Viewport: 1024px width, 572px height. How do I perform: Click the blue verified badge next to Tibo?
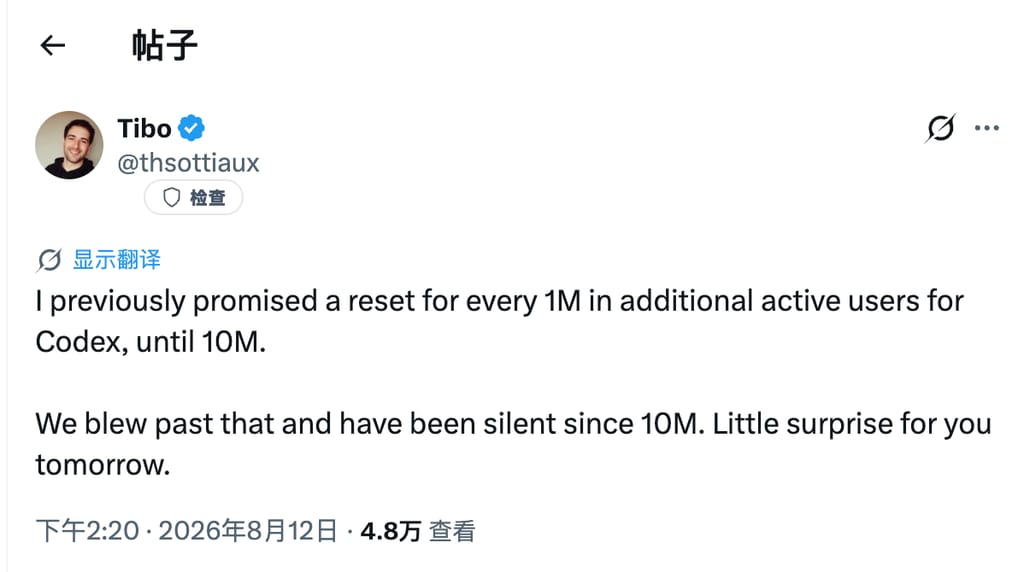point(191,128)
